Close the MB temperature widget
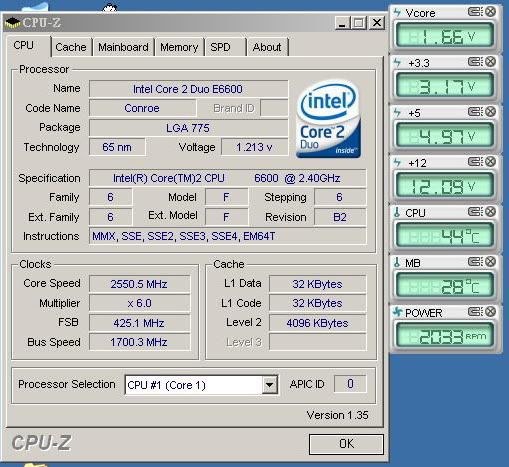Screen dimensions: 509x467 (490, 262)
